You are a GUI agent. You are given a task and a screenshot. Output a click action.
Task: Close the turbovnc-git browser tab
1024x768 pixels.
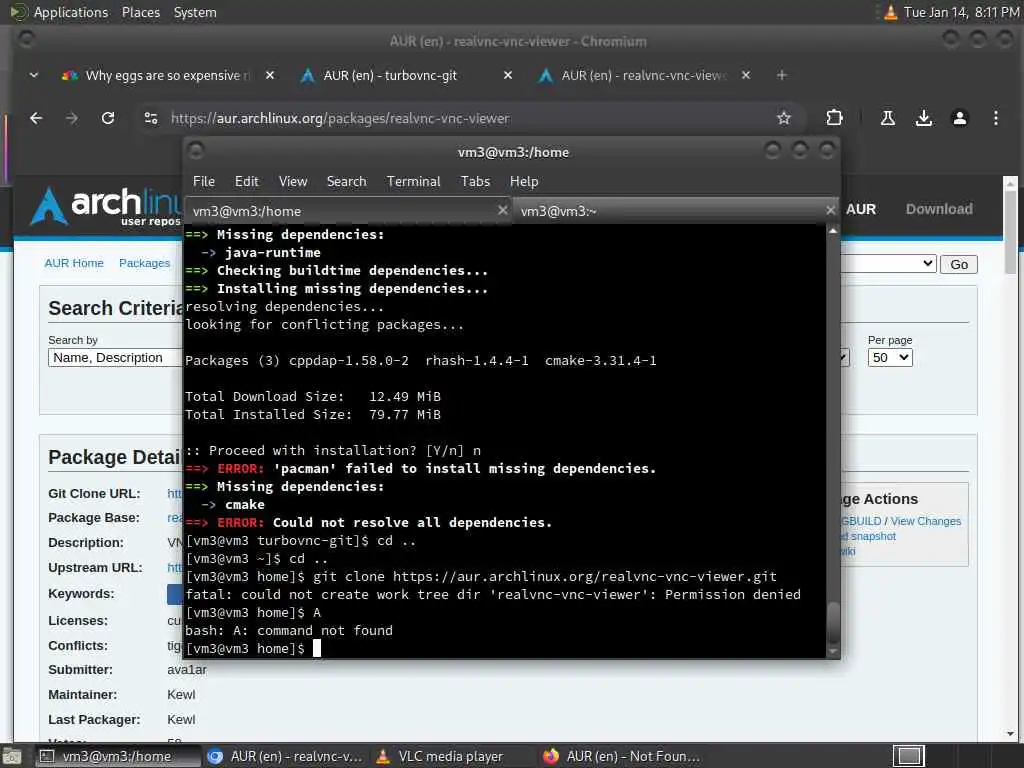coord(507,75)
